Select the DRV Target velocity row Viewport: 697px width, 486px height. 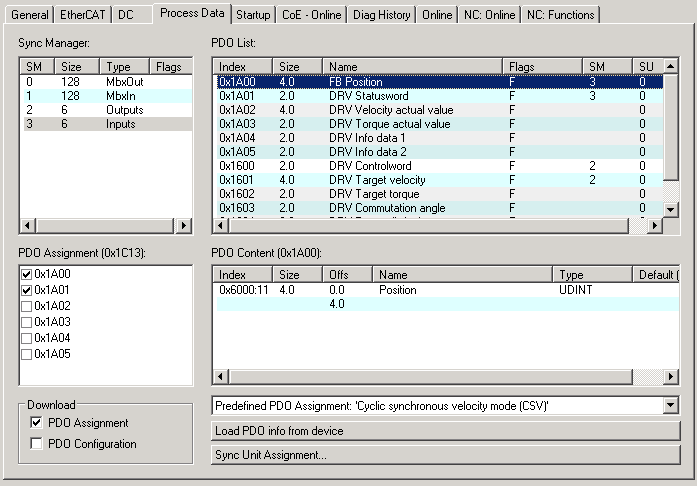[439, 180]
